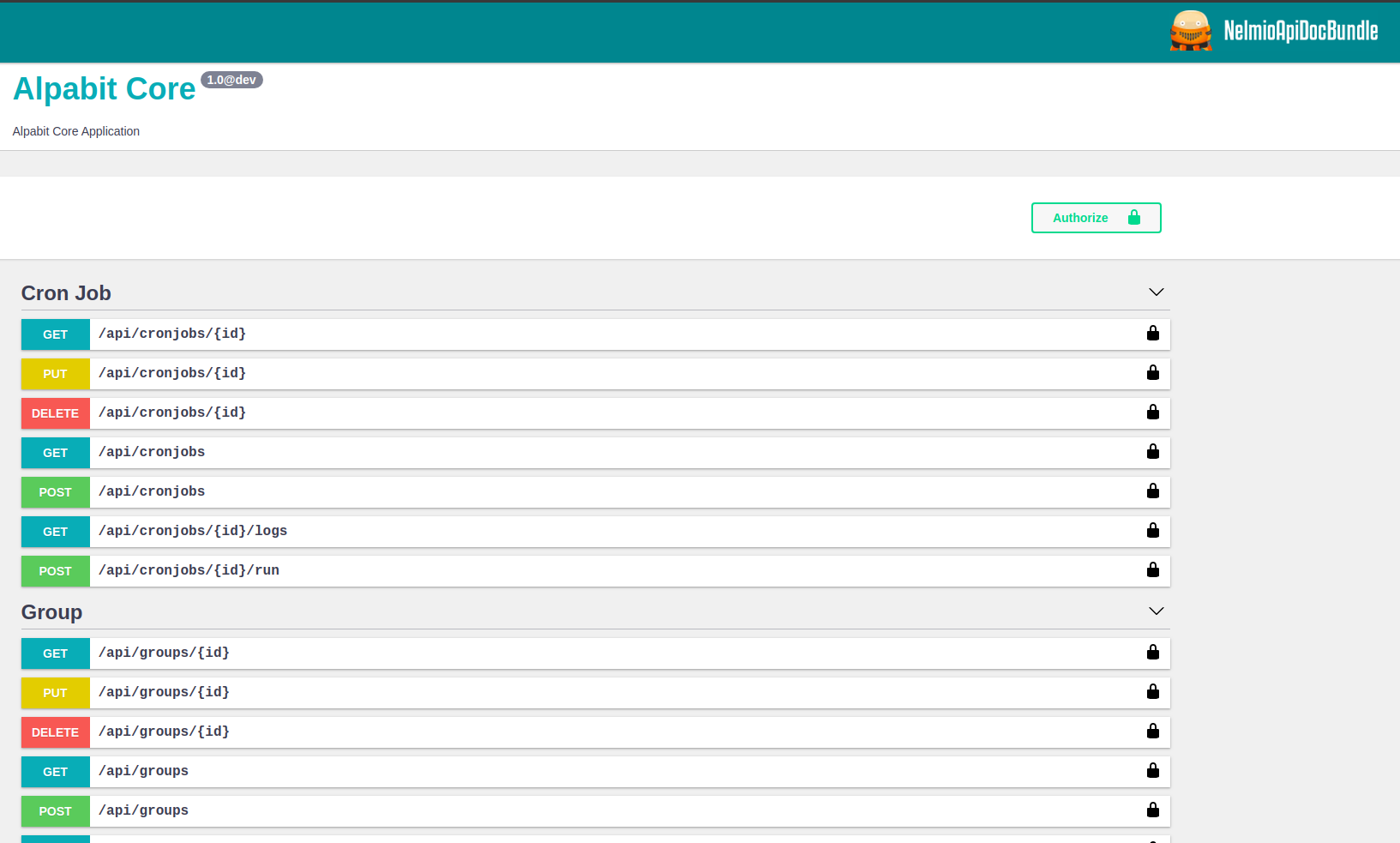This screenshot has height=843, width=1400.
Task: Expand POST /api/cronjobs operation
Action: pyautogui.click(x=596, y=492)
